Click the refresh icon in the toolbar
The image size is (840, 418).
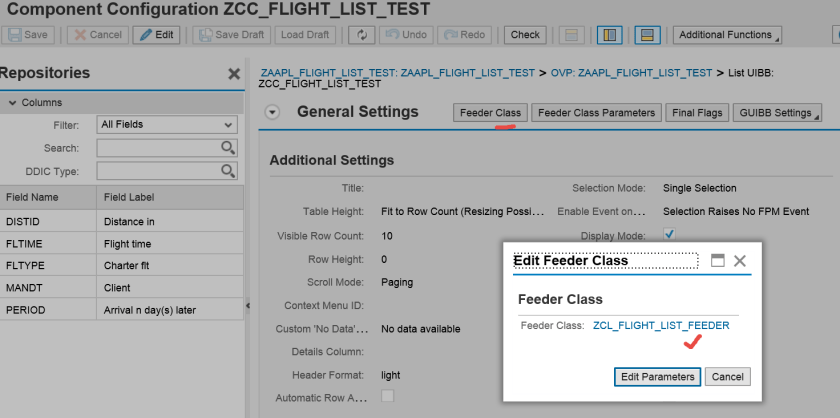tap(360, 35)
